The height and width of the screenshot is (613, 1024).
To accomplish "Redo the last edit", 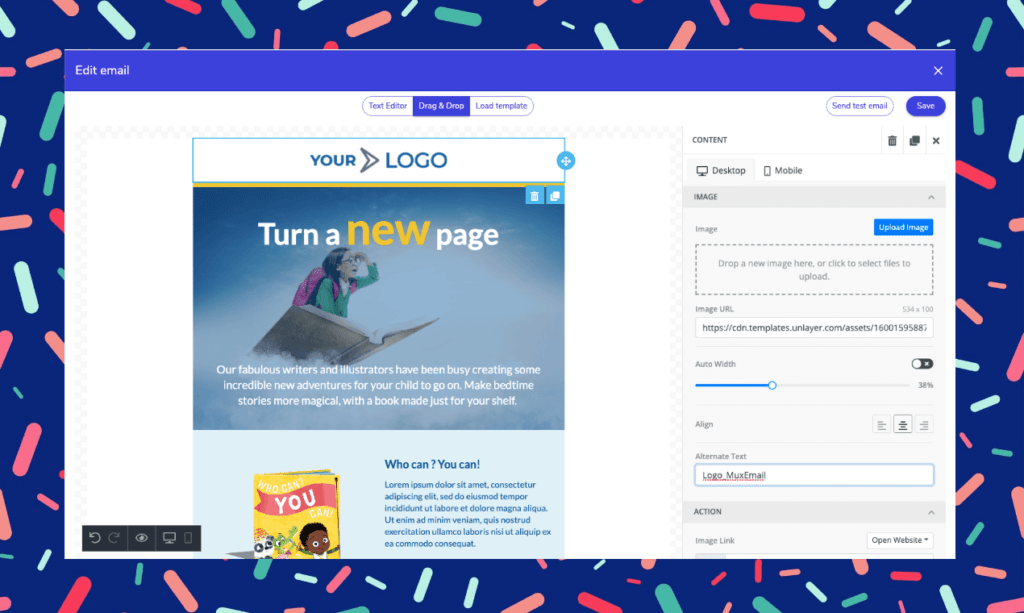I will (x=114, y=538).
